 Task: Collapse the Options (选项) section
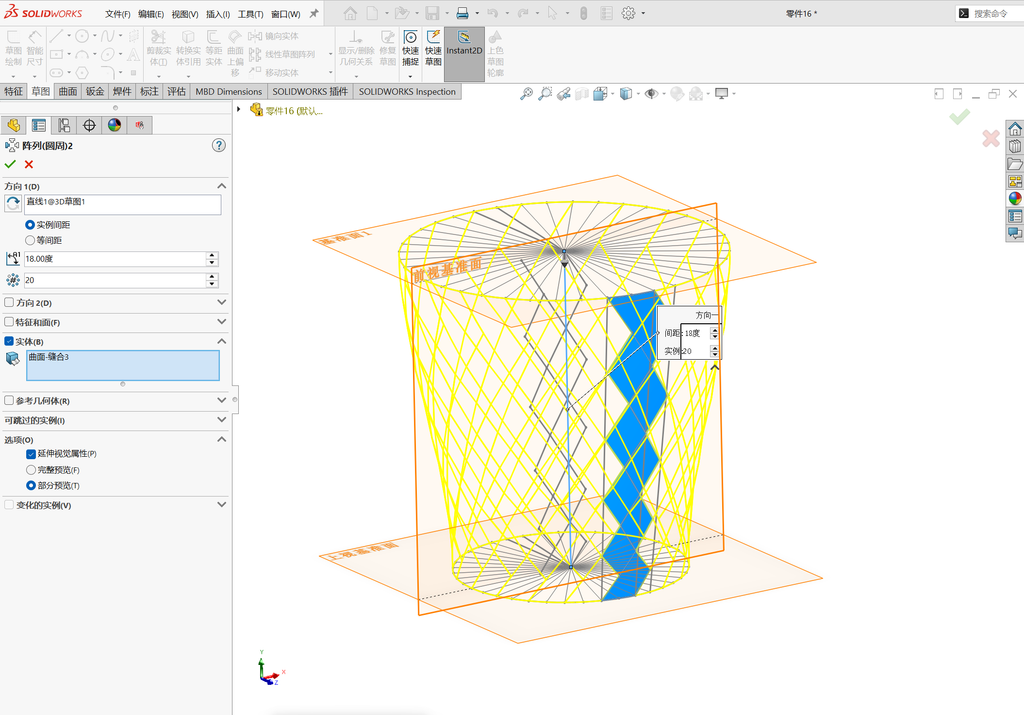[221, 439]
